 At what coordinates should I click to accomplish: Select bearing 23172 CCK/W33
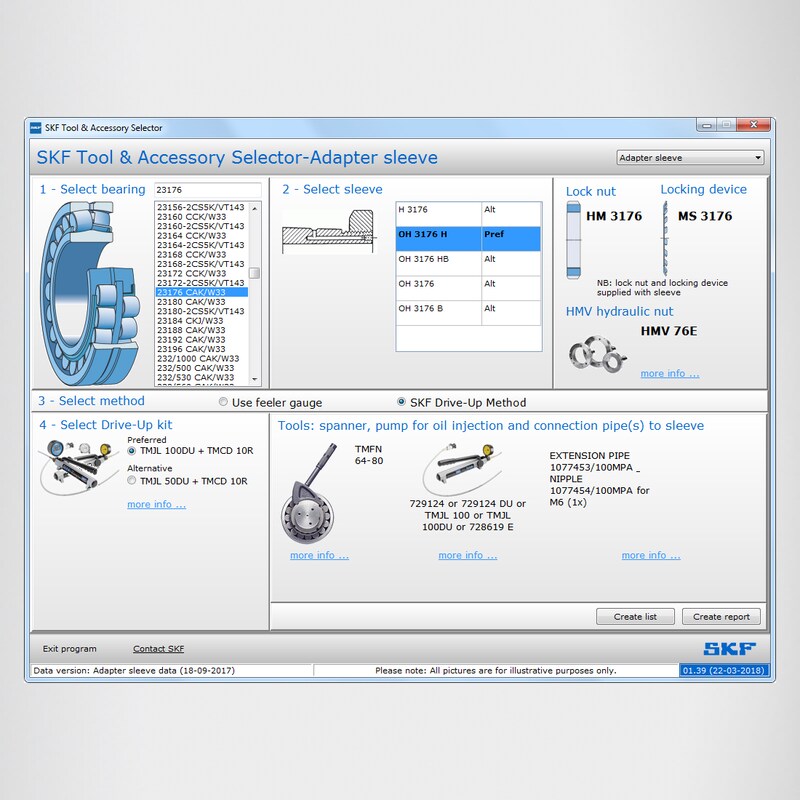point(201,273)
